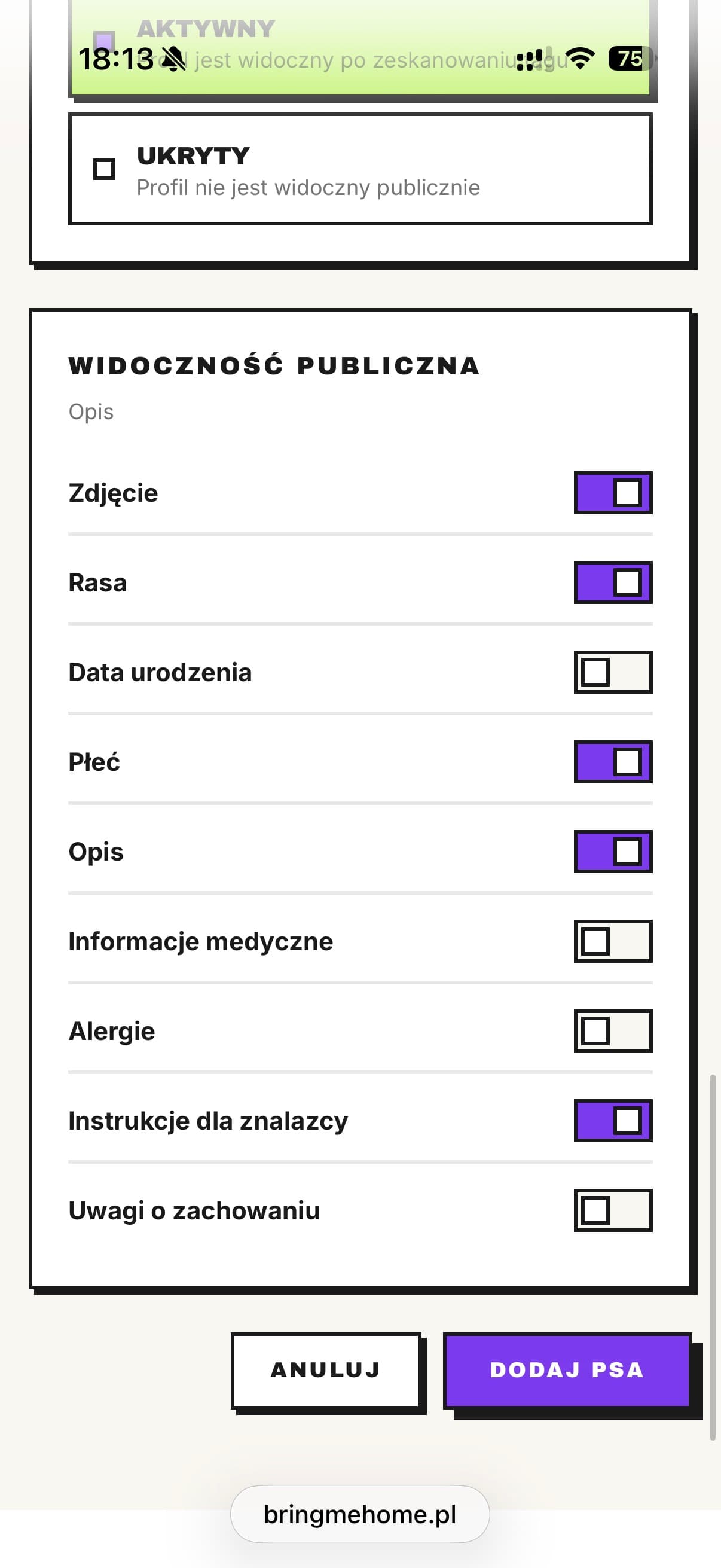Tap the 18:13 clock in status bar
The image size is (721, 1568).
click(x=115, y=59)
